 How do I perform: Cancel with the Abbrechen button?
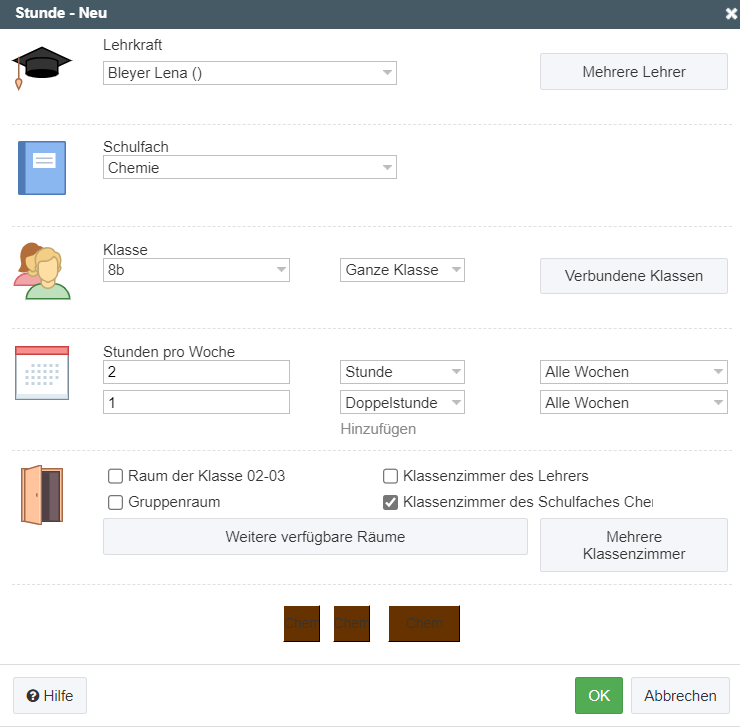click(x=680, y=695)
